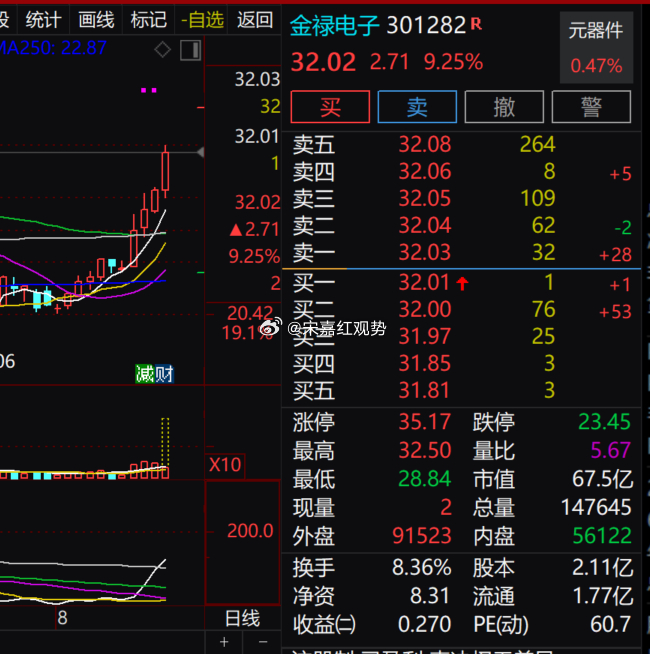
Task: Click PE(动) value 60.7
Action: pos(610,624)
